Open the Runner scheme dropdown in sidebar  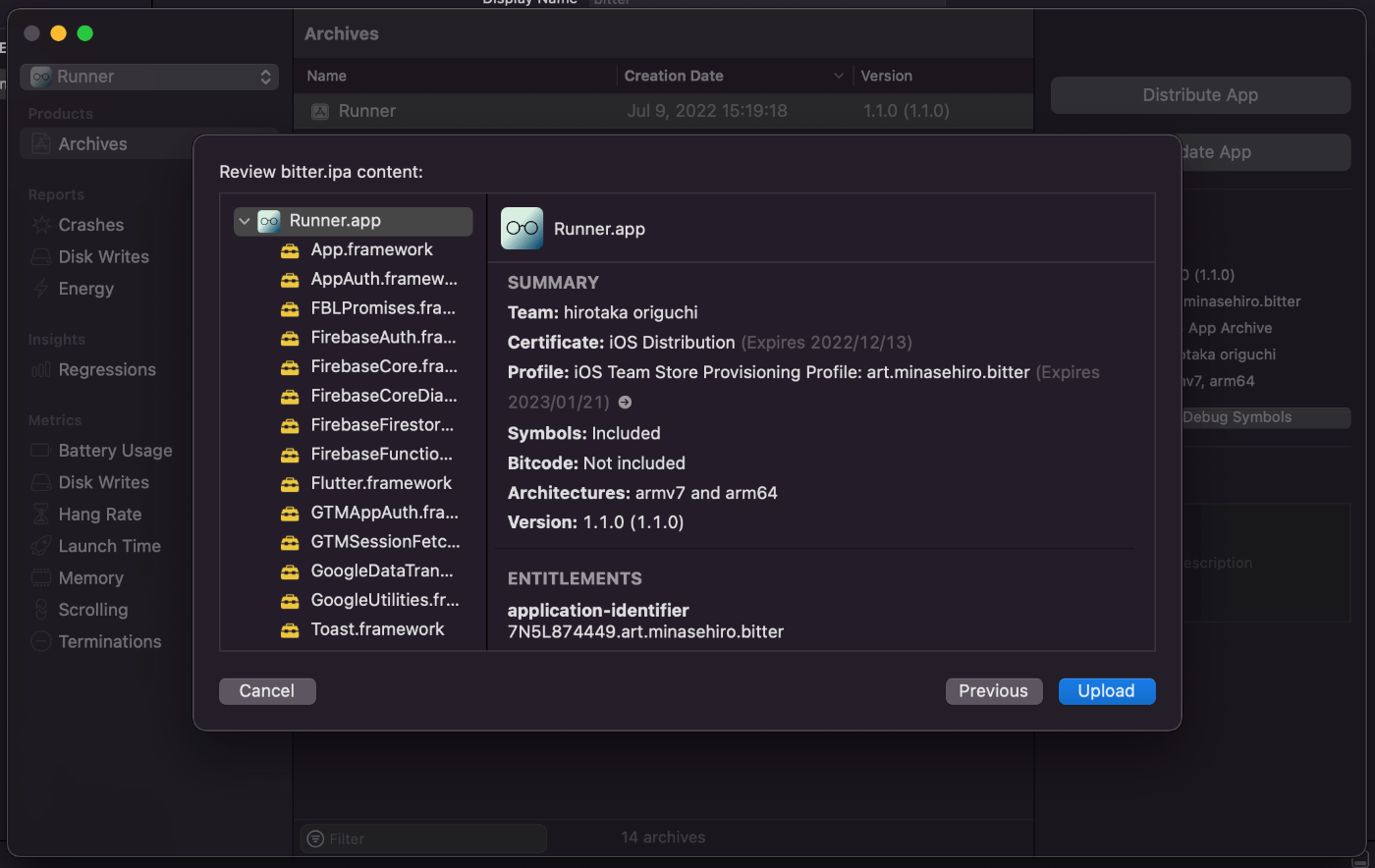(149, 77)
